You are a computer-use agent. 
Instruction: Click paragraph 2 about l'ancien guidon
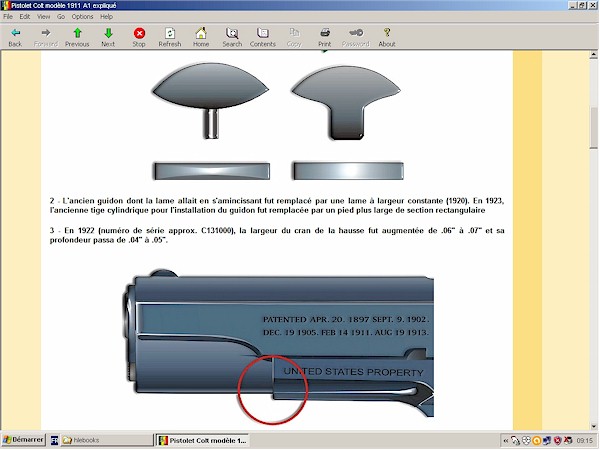tap(277, 205)
